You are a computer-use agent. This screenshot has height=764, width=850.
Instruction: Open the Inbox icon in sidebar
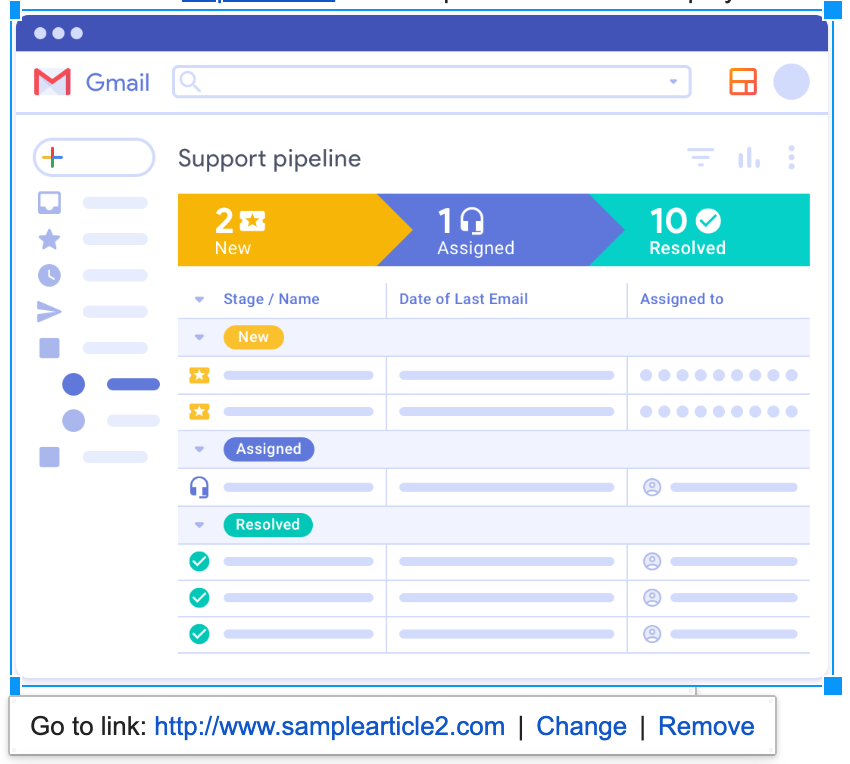(x=49, y=202)
